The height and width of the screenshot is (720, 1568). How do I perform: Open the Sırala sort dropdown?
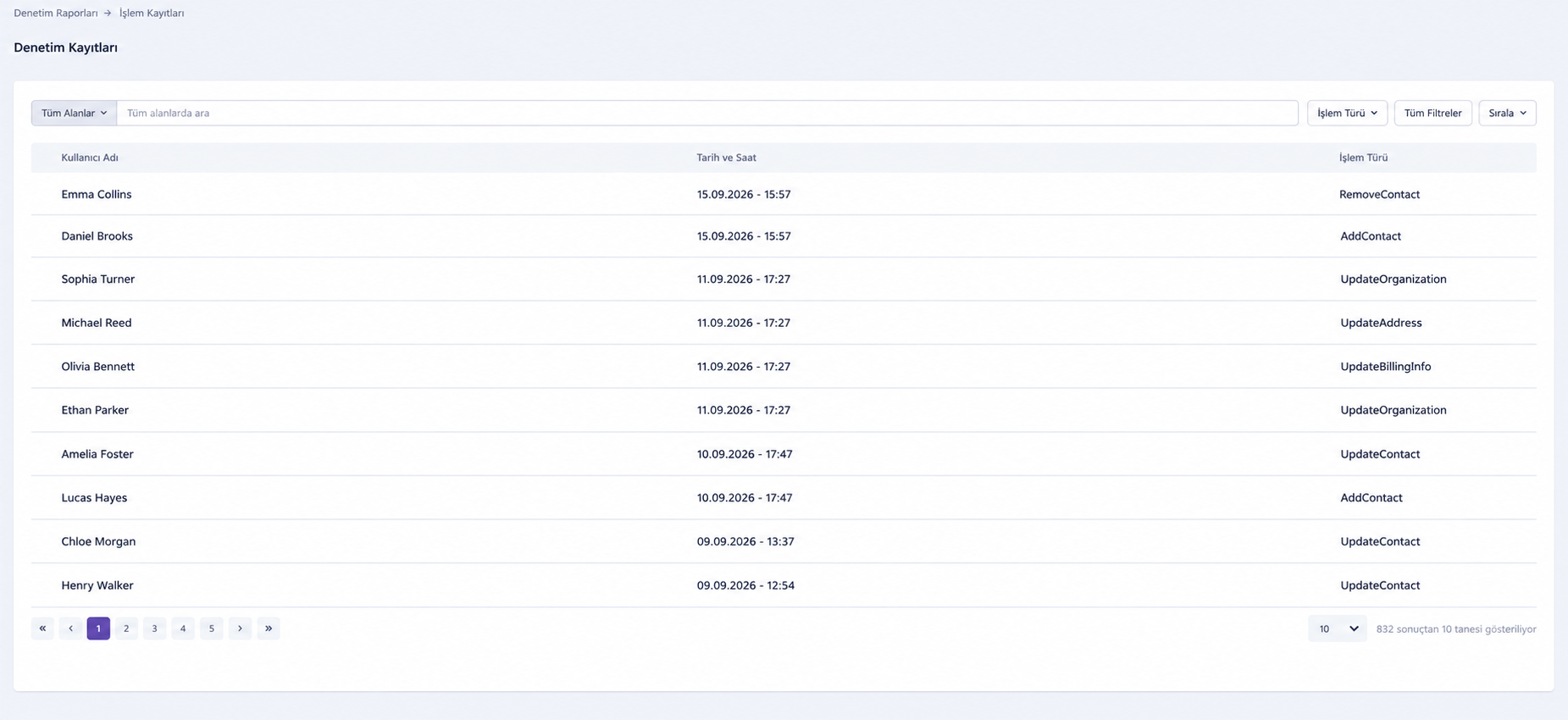tap(1507, 113)
